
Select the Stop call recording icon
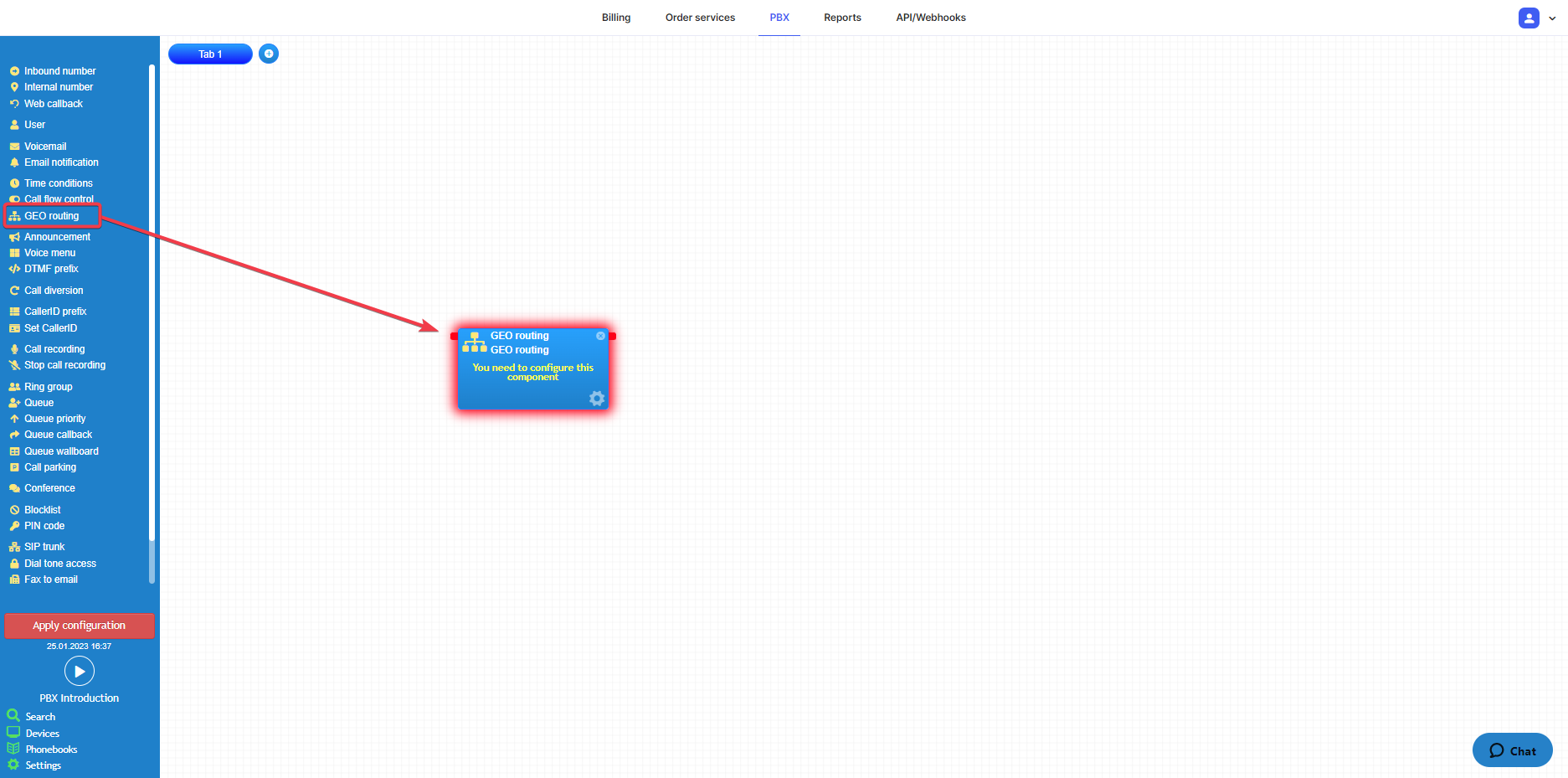[14, 365]
